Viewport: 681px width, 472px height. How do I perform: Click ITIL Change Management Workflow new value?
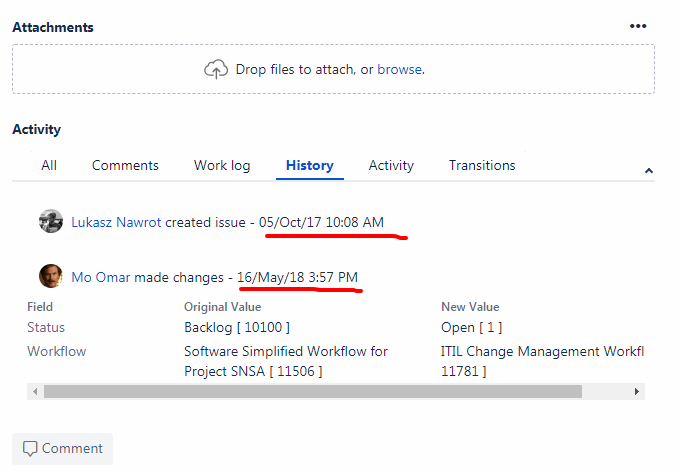(542, 361)
